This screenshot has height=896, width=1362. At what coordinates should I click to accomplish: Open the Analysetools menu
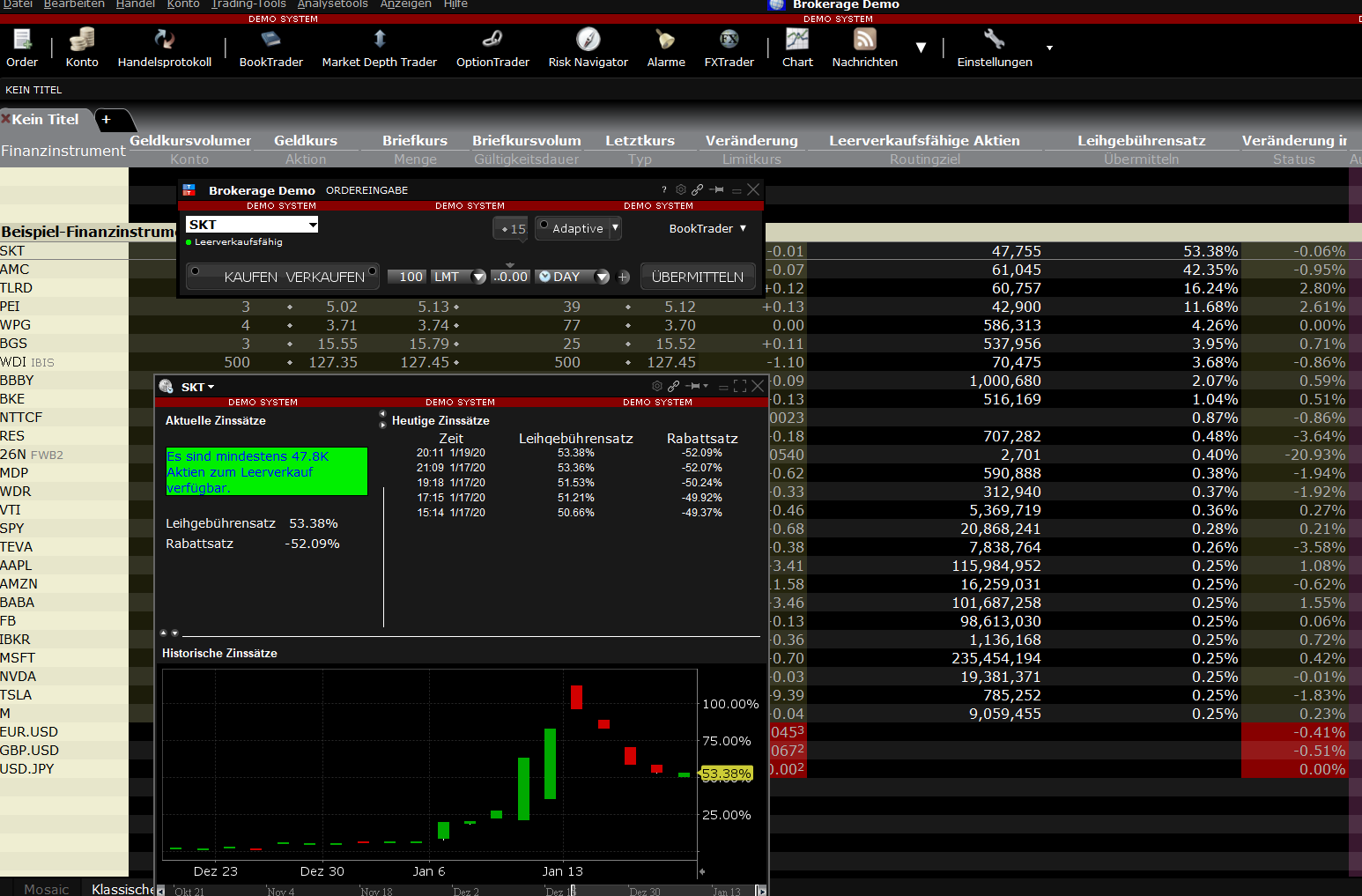(332, 4)
